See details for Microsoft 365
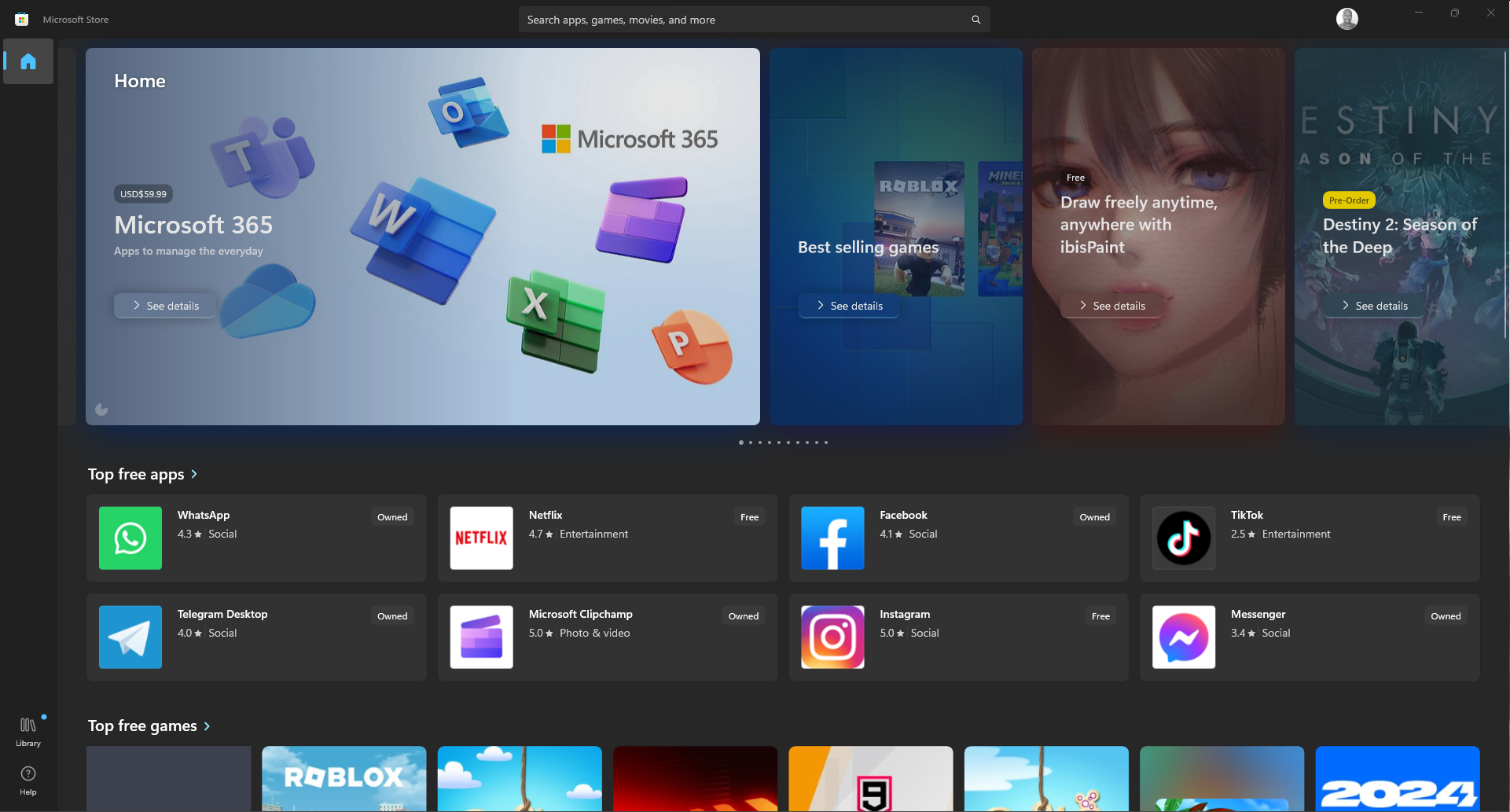 (x=165, y=306)
